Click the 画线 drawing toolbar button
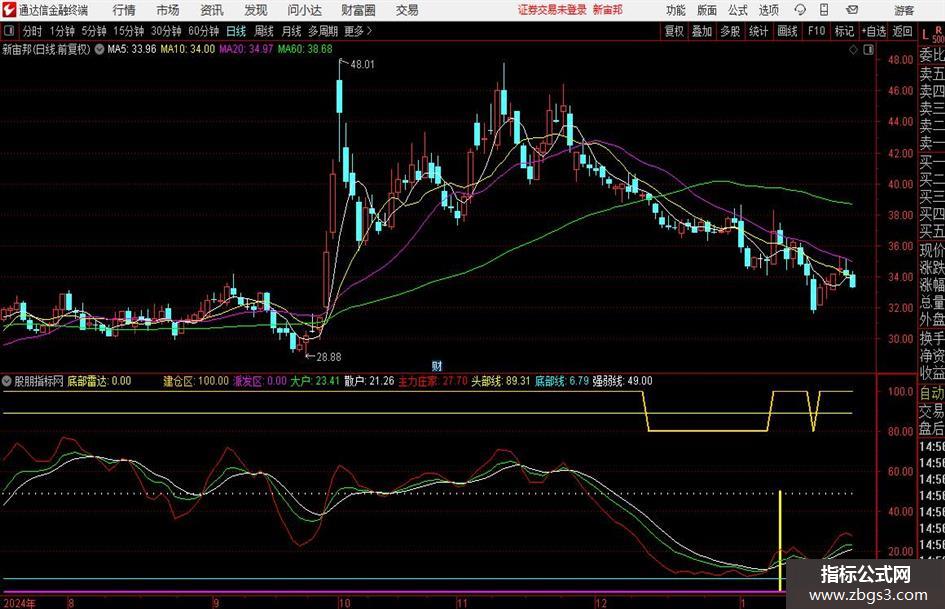The height and width of the screenshot is (609, 945). [x=787, y=31]
